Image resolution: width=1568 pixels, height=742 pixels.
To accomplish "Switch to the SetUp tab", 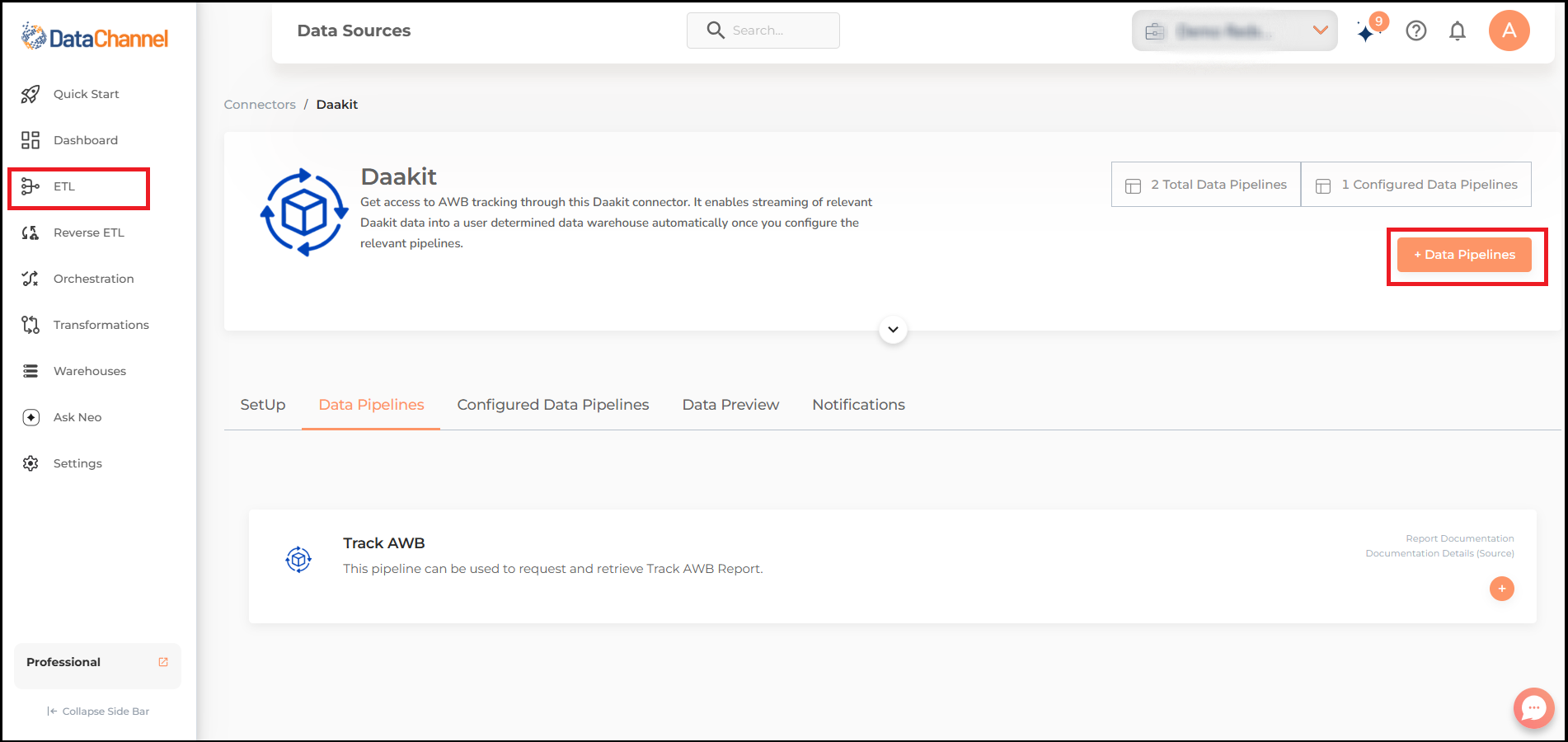I will coord(263,405).
